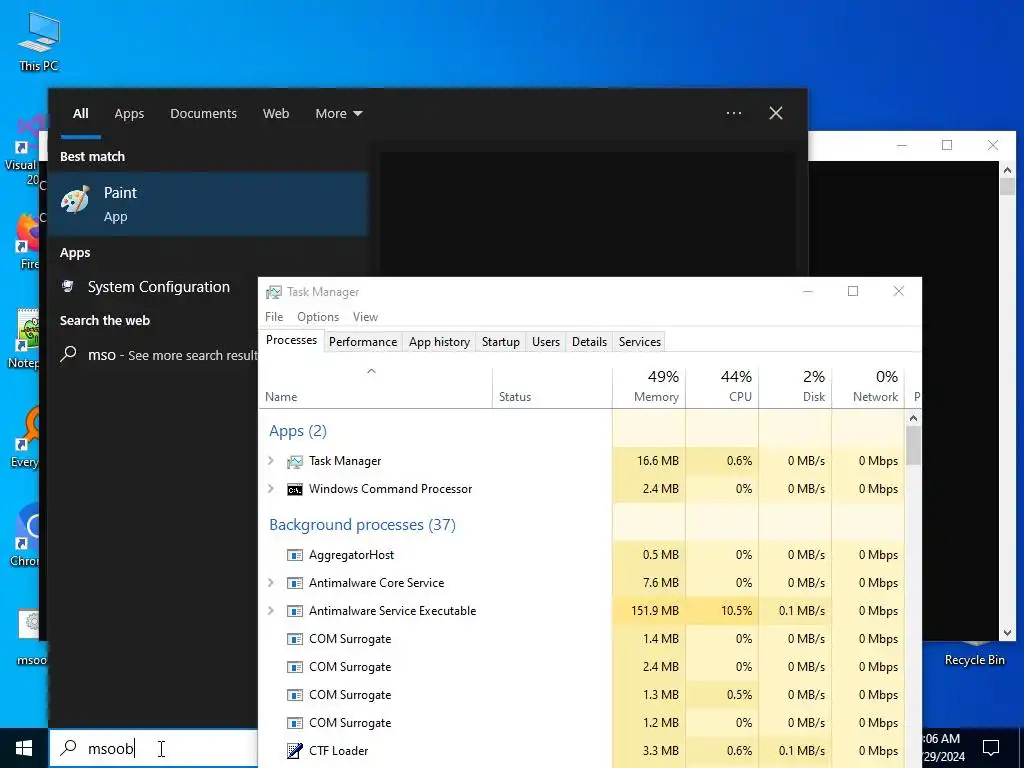This screenshot has height=768, width=1024.
Task: Open the notification center icon in taskbar
Action: click(x=991, y=748)
